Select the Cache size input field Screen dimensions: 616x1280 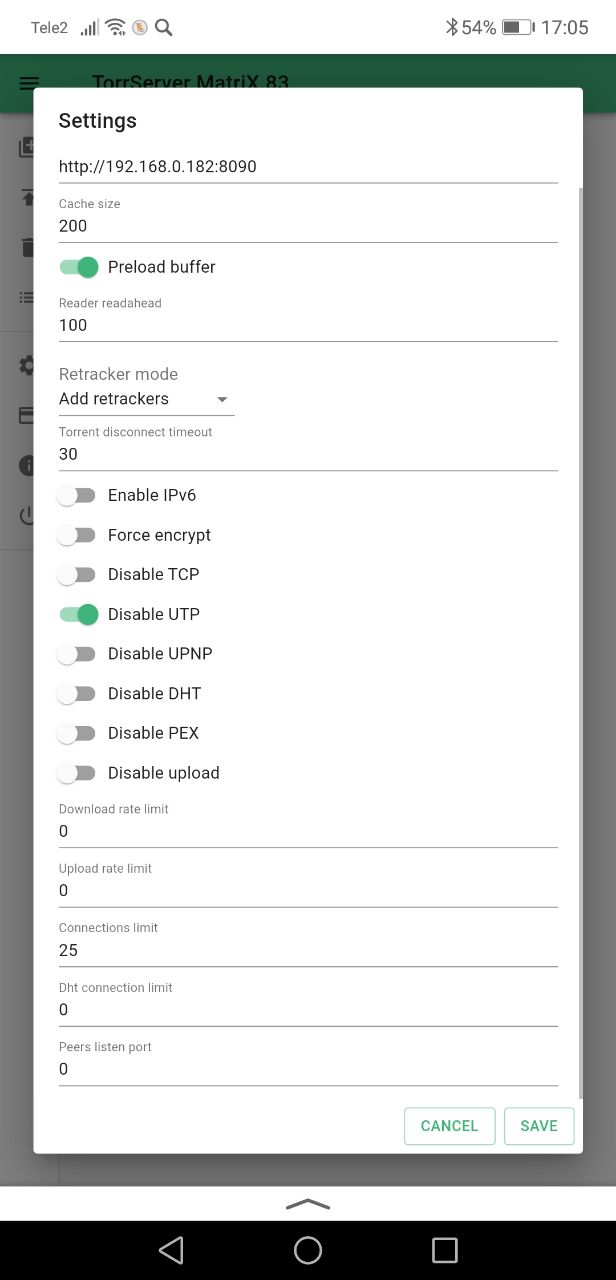308,226
